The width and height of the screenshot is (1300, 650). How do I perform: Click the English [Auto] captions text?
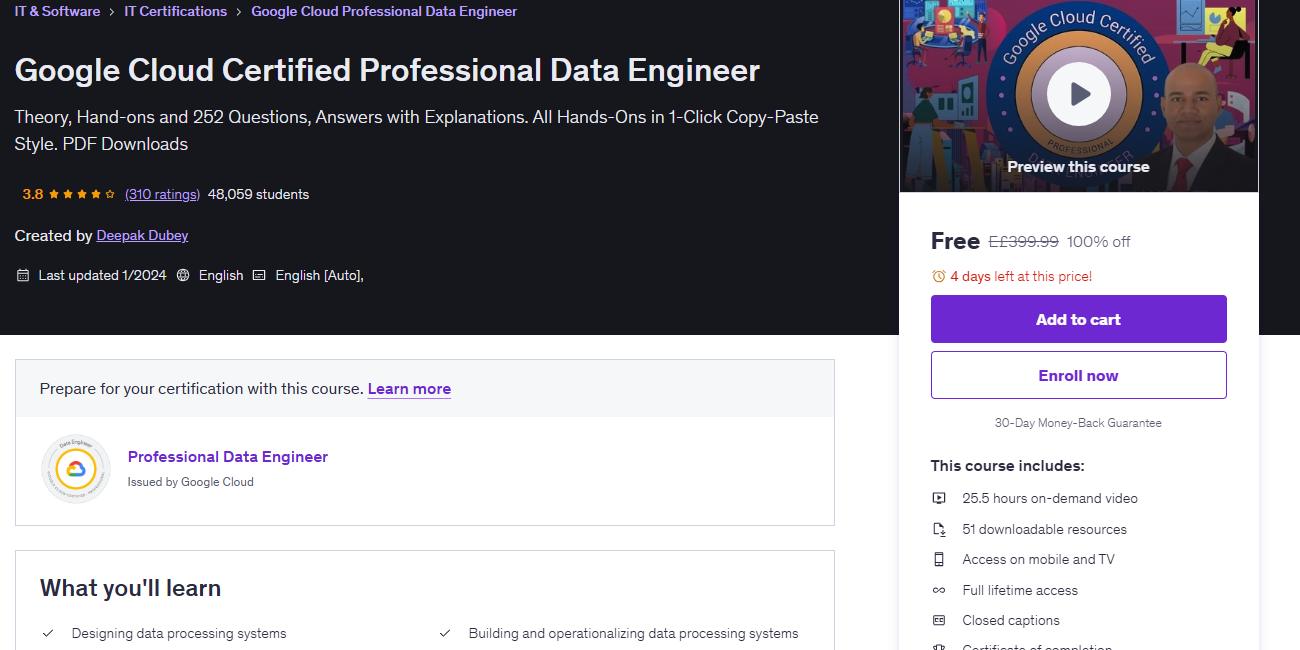tap(319, 275)
